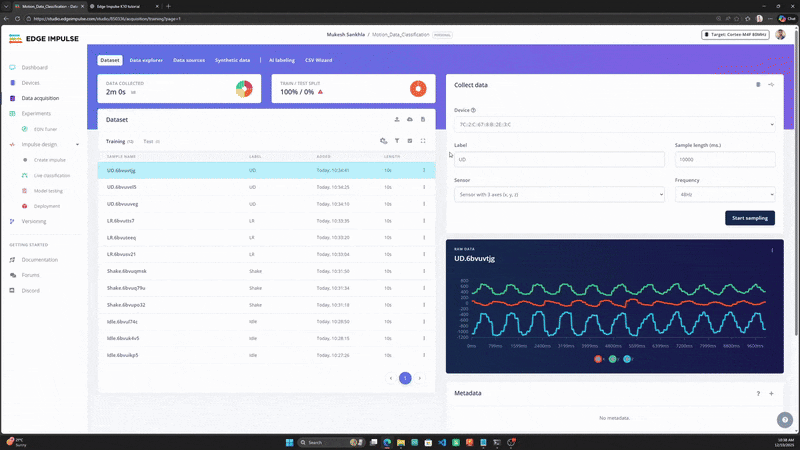Click the expand fullscreen icon above sample list
Screen dimensions: 800x450
click(x=423, y=141)
